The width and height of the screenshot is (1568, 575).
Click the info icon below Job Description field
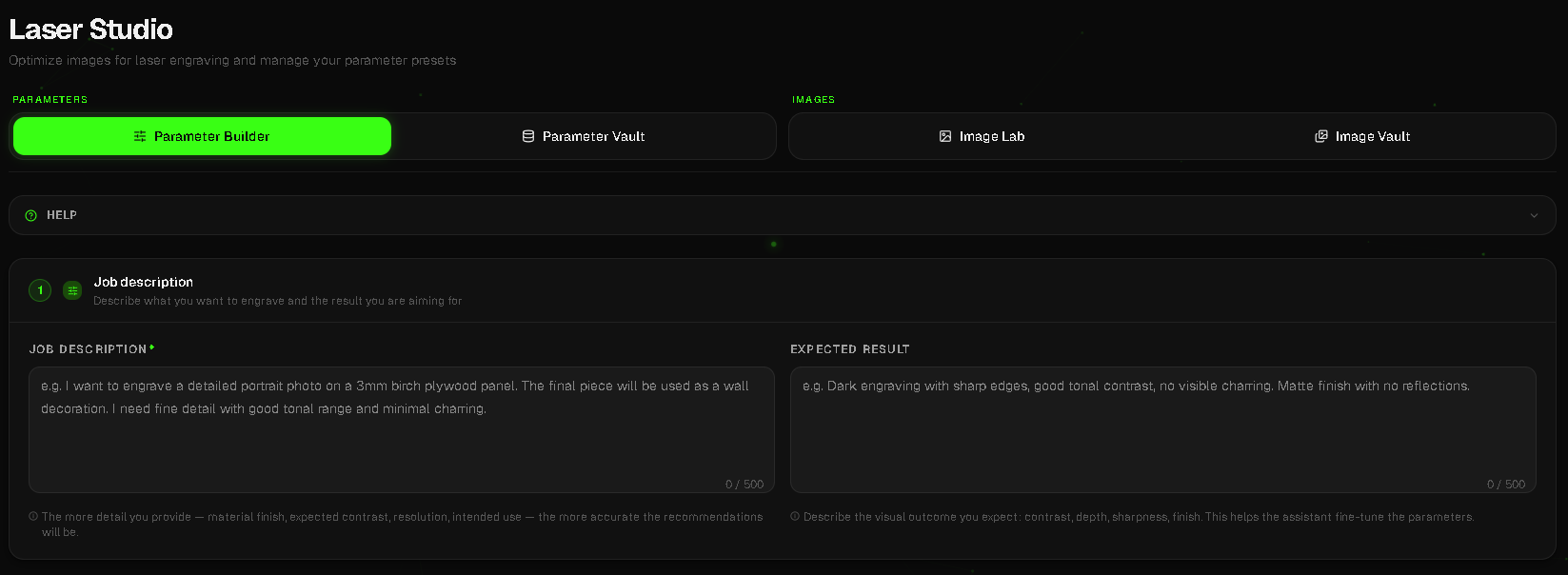[x=33, y=517]
